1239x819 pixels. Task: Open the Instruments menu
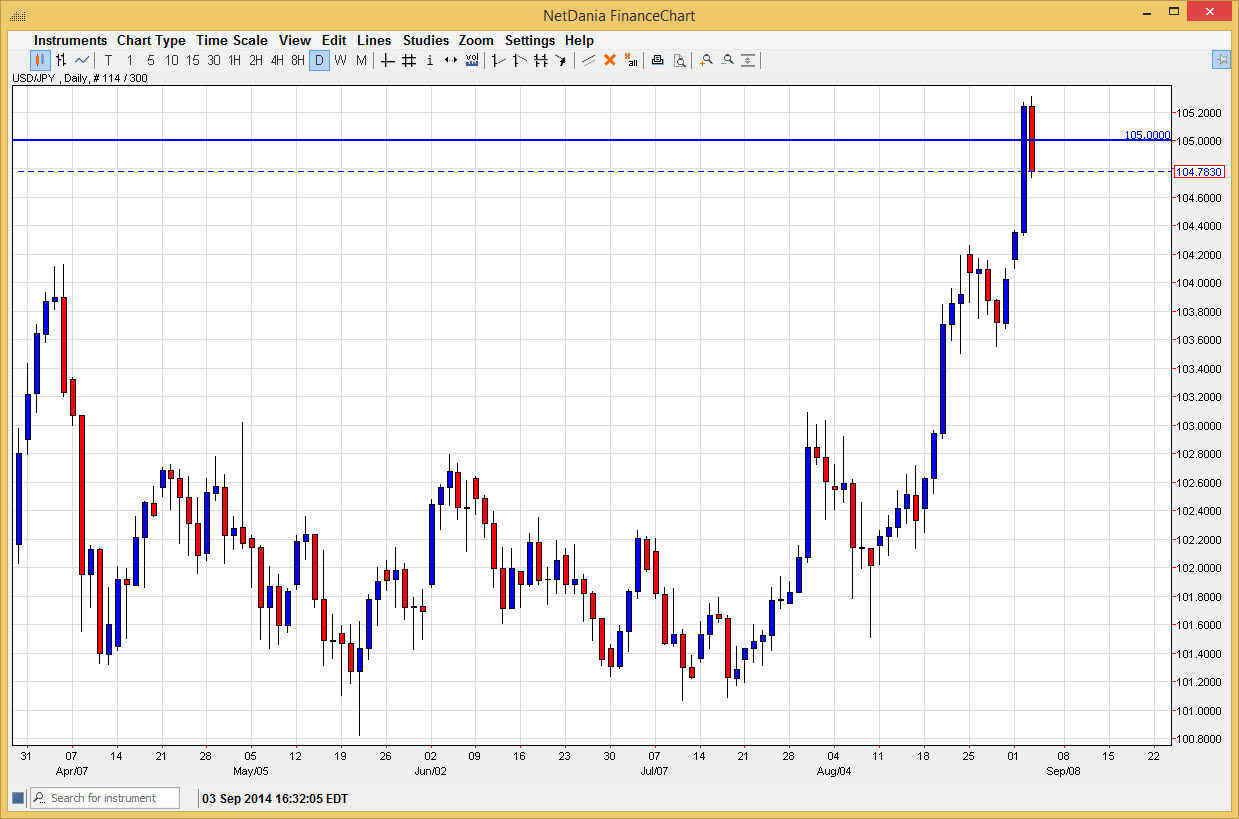click(x=70, y=40)
